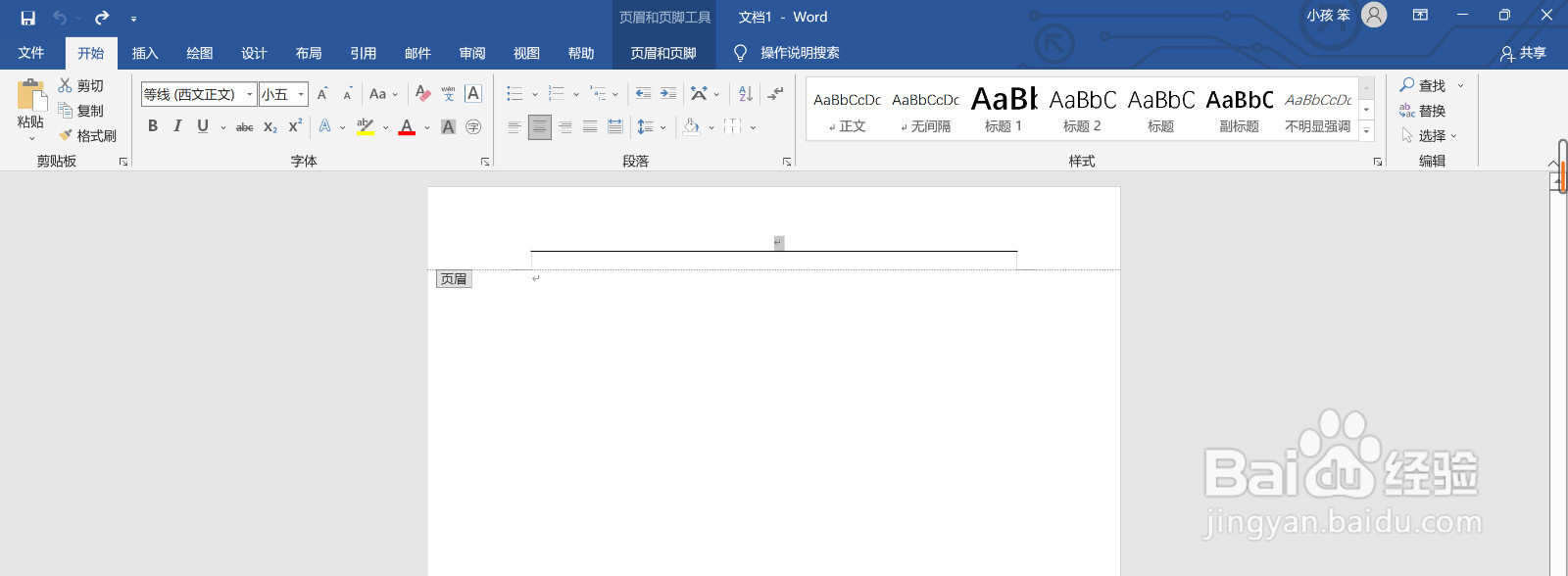The height and width of the screenshot is (576, 1568).
Task: Apply the 副标题 Subtitle style
Action: pyautogui.click(x=1239, y=110)
